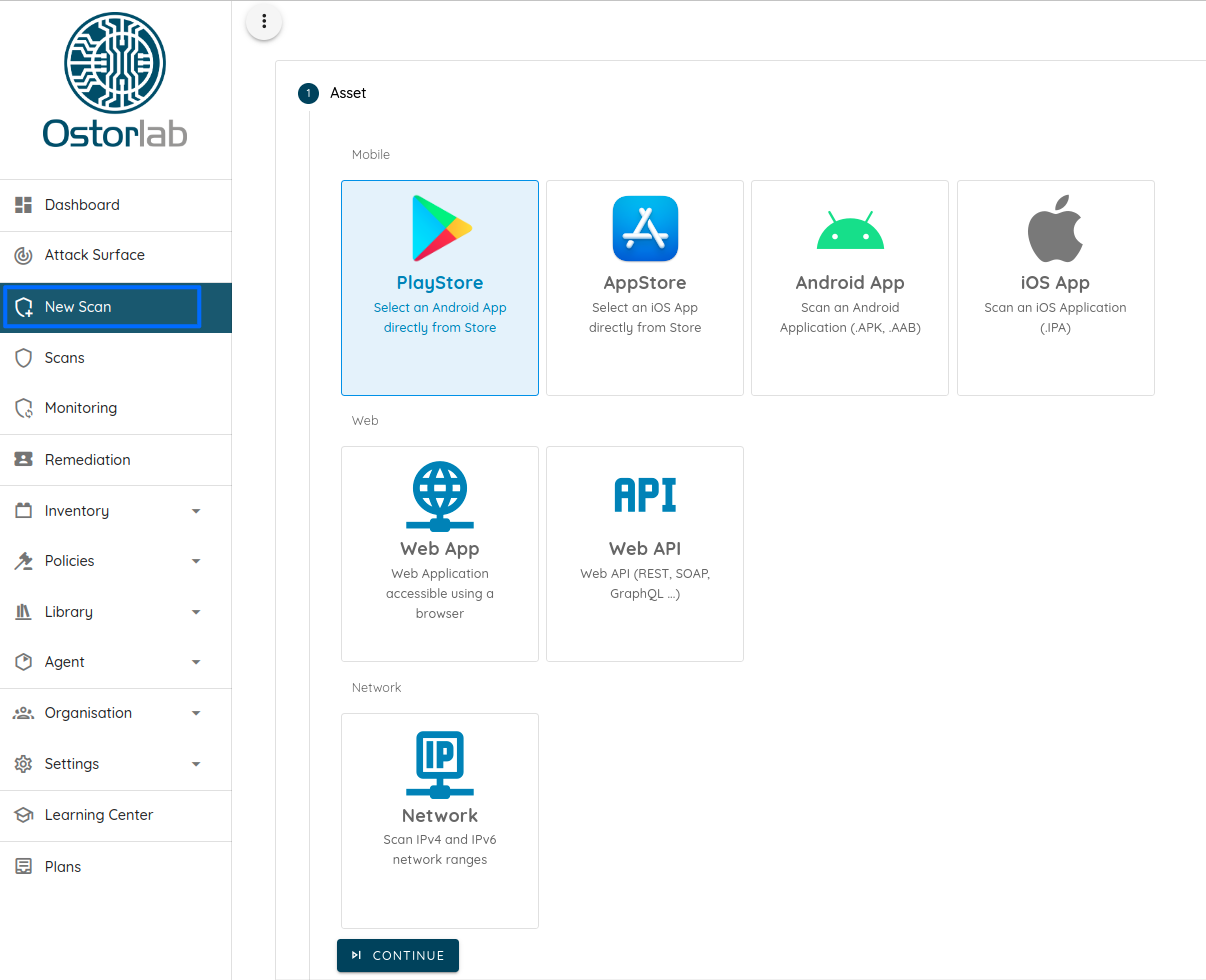This screenshot has height=980, width=1206.
Task: Select the Web API icon
Action: click(645, 495)
